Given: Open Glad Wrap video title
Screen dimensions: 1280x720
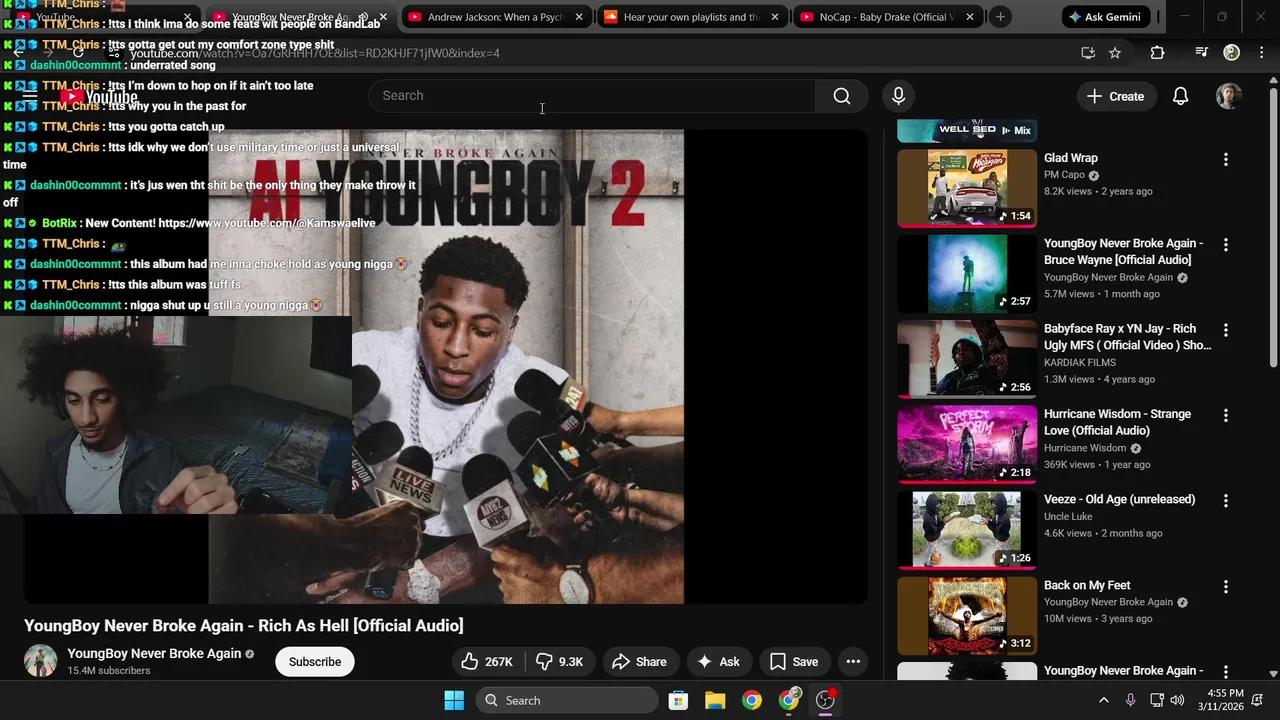Looking at the screenshot, I should coord(1071,158).
